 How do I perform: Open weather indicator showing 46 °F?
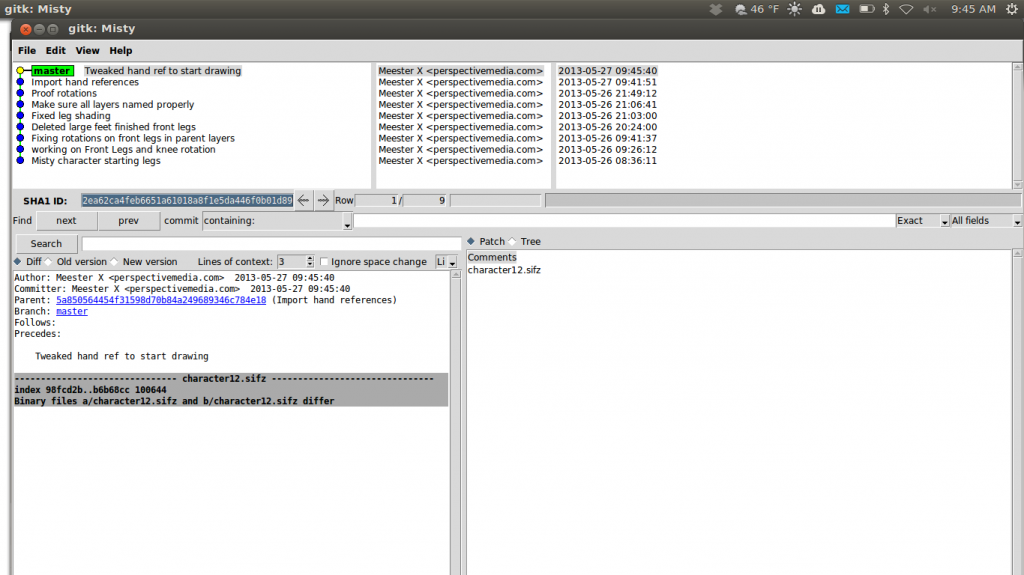pyautogui.click(x=757, y=9)
